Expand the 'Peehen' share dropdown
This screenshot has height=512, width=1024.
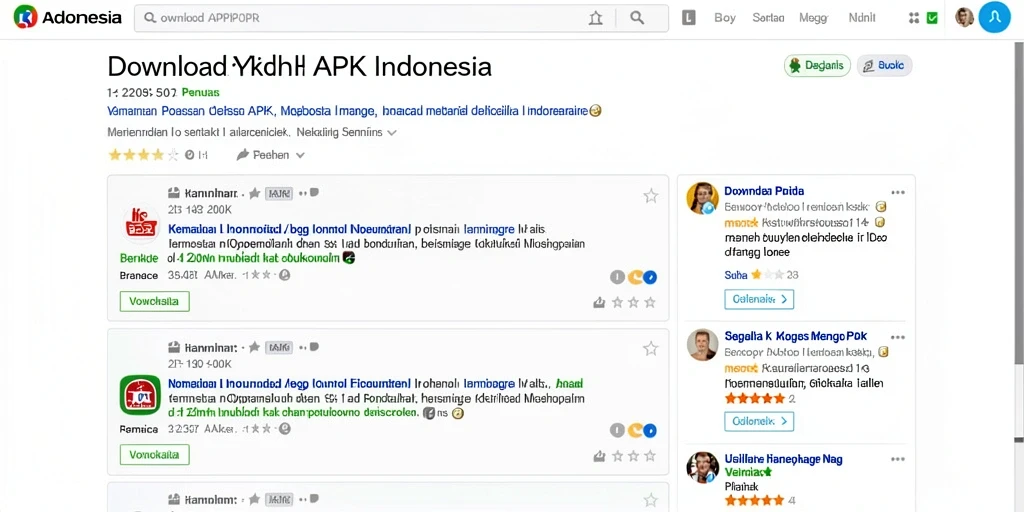270,155
